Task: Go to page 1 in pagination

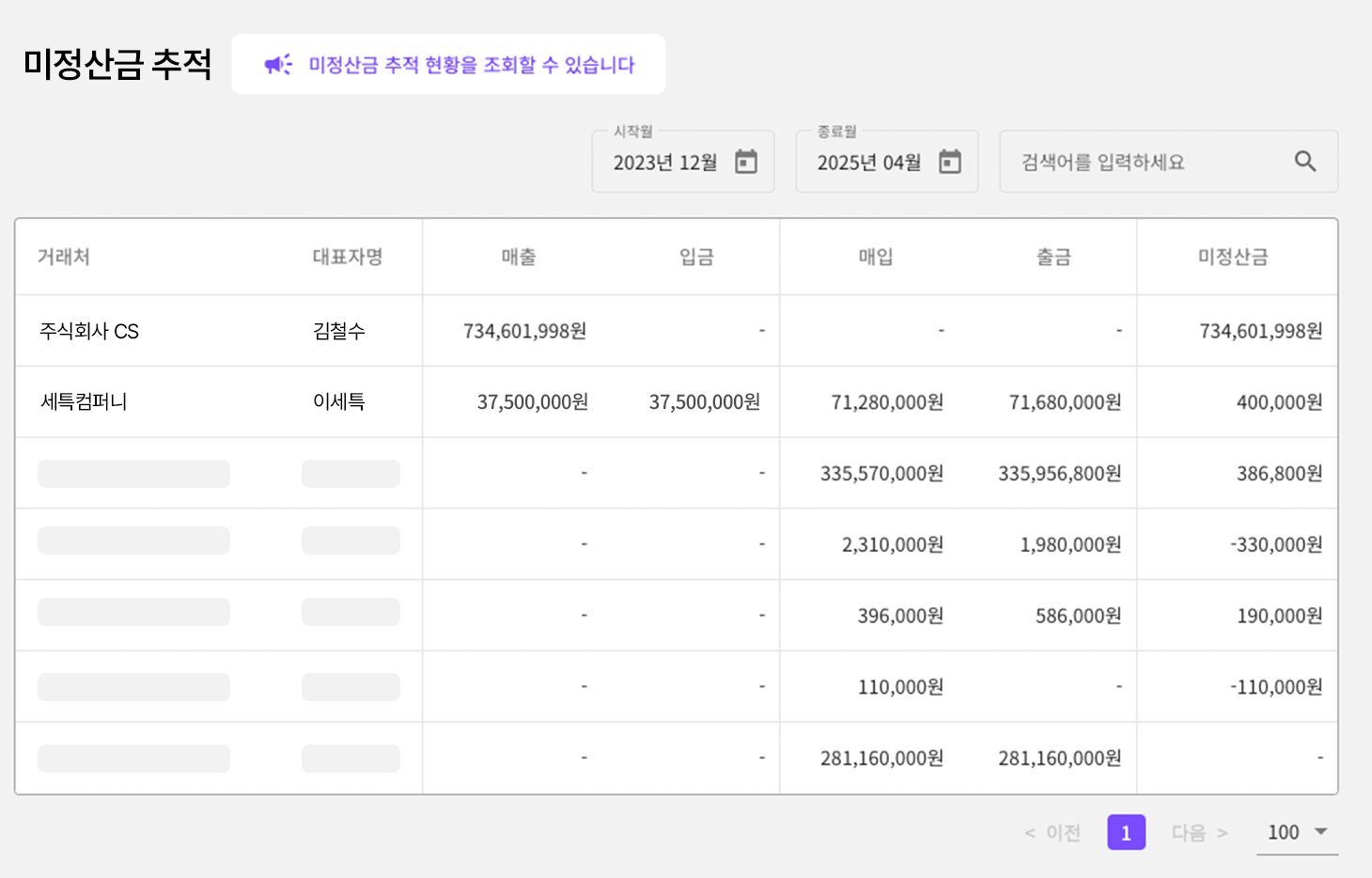Action: tap(1126, 832)
